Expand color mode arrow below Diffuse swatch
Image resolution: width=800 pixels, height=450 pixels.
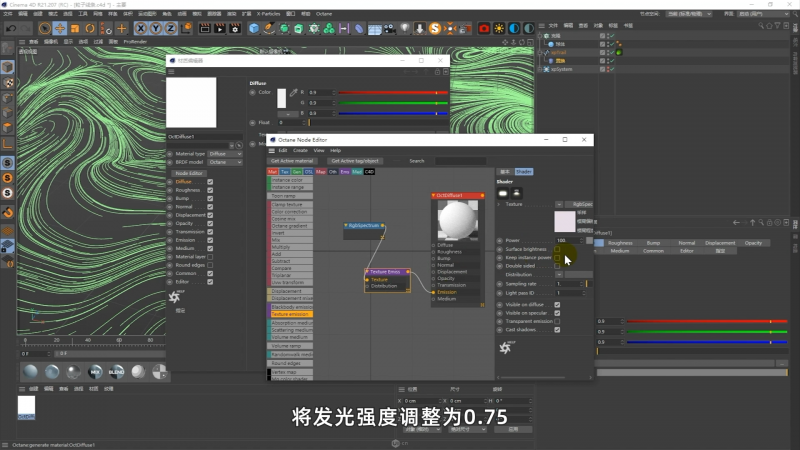click(288, 113)
